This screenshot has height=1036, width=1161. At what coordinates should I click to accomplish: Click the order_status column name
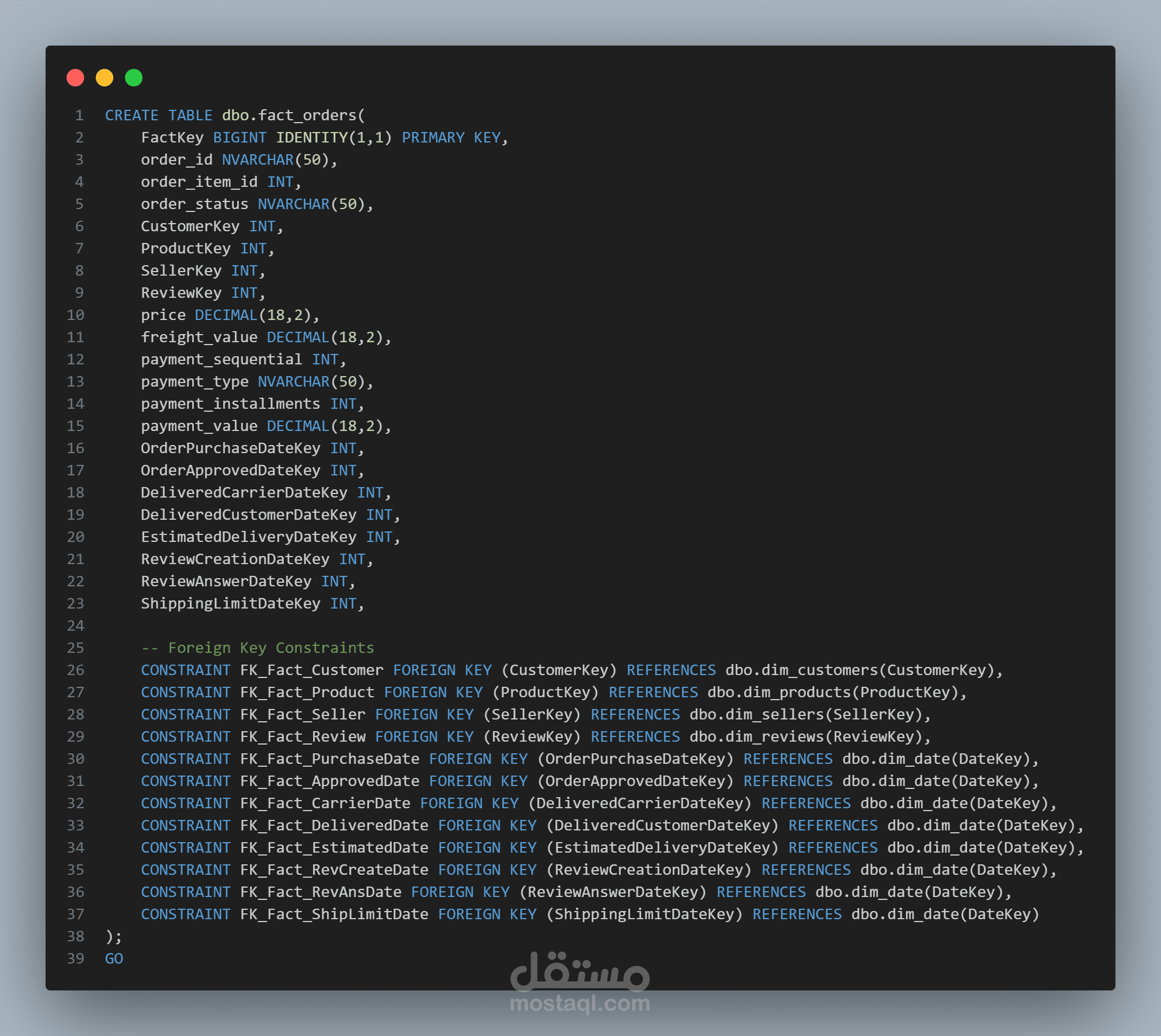pos(194,204)
